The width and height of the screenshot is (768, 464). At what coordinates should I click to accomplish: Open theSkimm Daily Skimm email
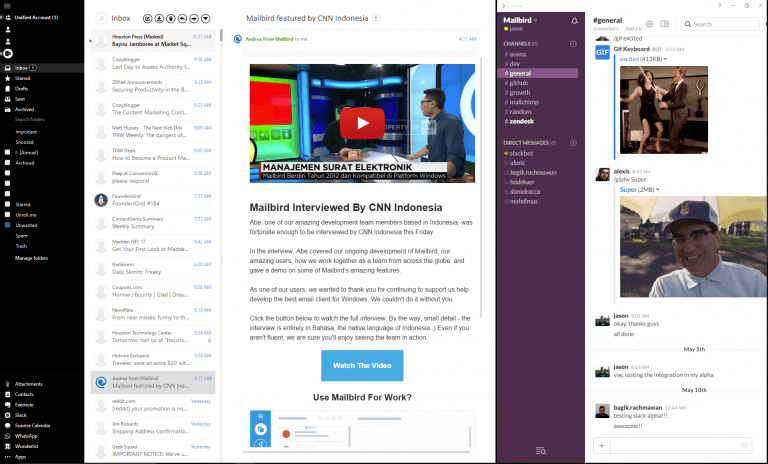[x=153, y=268]
